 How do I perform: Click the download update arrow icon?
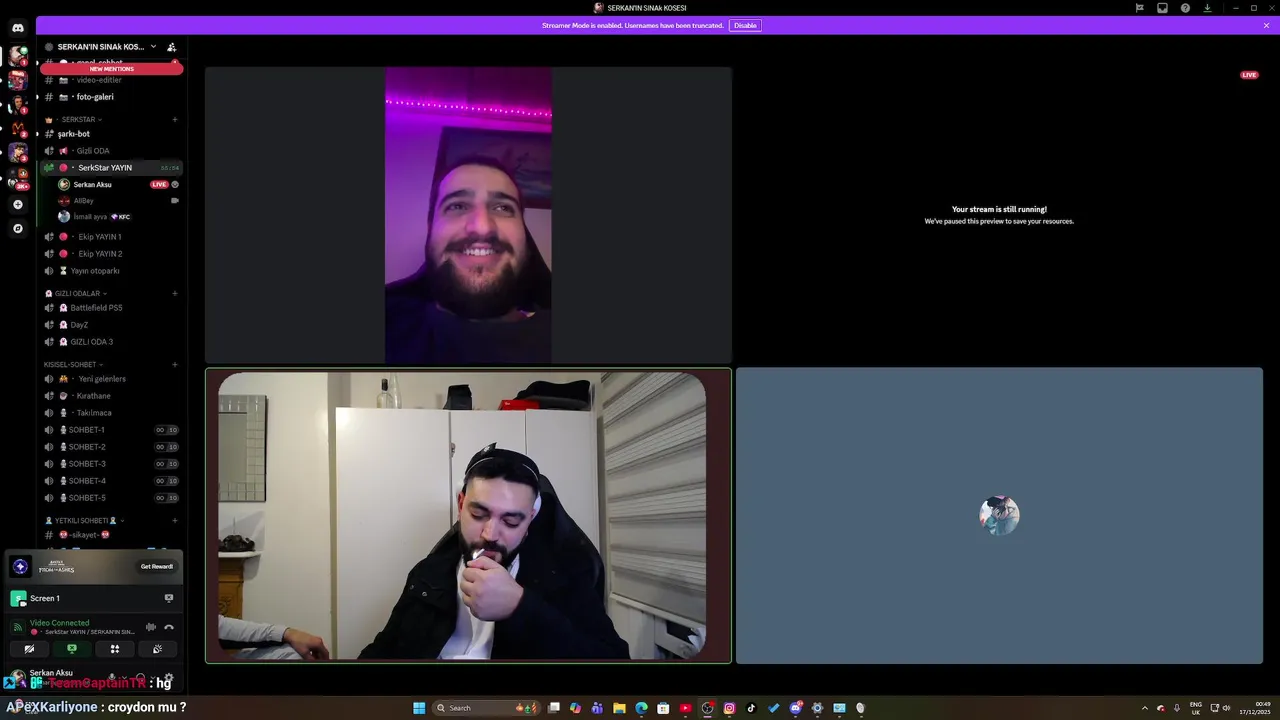click(1207, 8)
